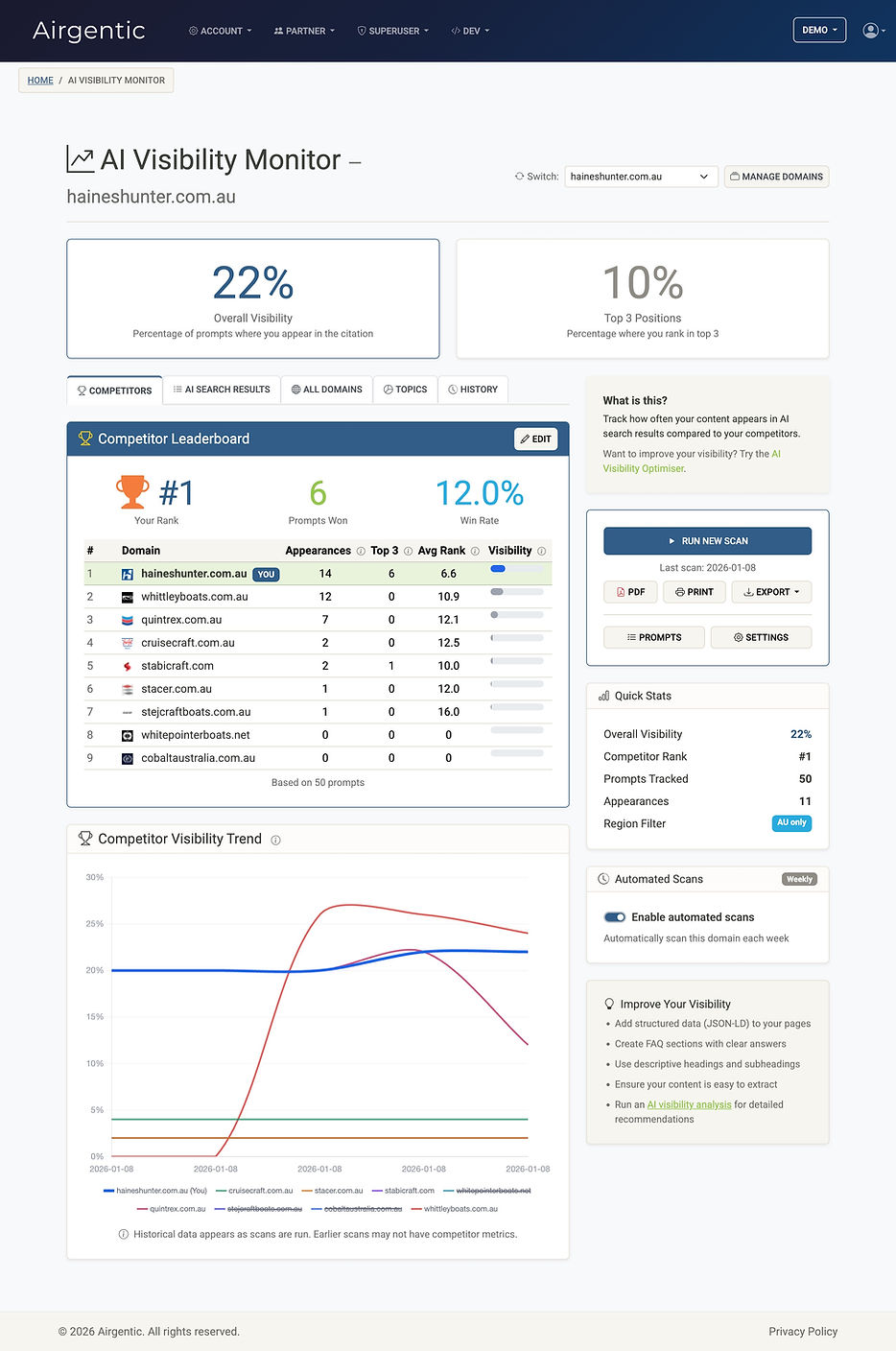Click the whittleyboats.com.au visibility bar
The height and width of the screenshot is (1351, 896).
(x=517, y=592)
